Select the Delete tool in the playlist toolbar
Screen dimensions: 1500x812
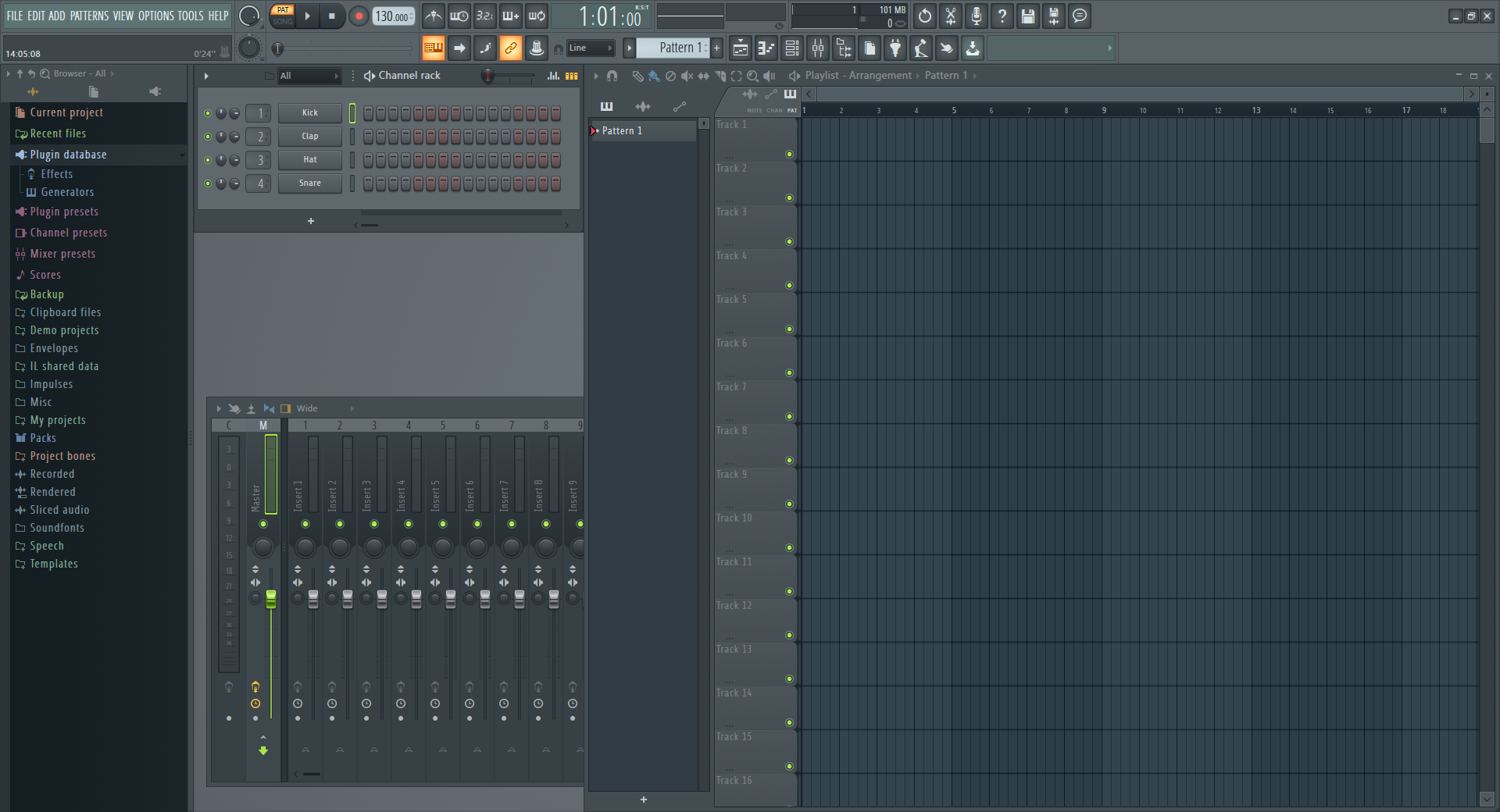pos(670,76)
